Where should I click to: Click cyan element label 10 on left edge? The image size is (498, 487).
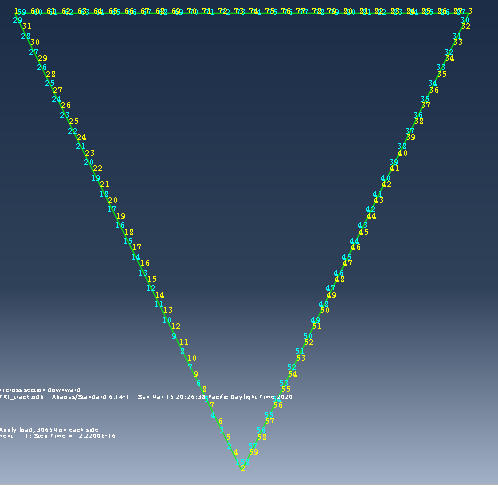tap(167, 320)
